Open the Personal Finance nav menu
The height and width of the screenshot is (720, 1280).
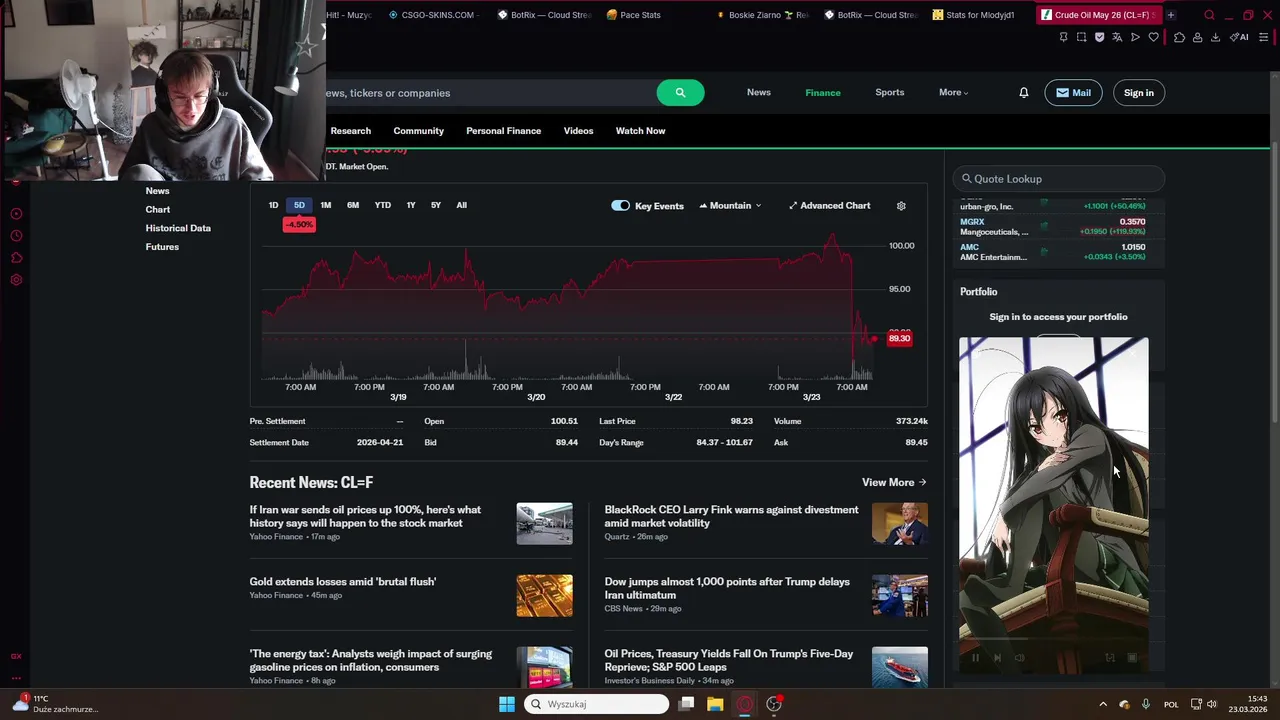coord(503,131)
